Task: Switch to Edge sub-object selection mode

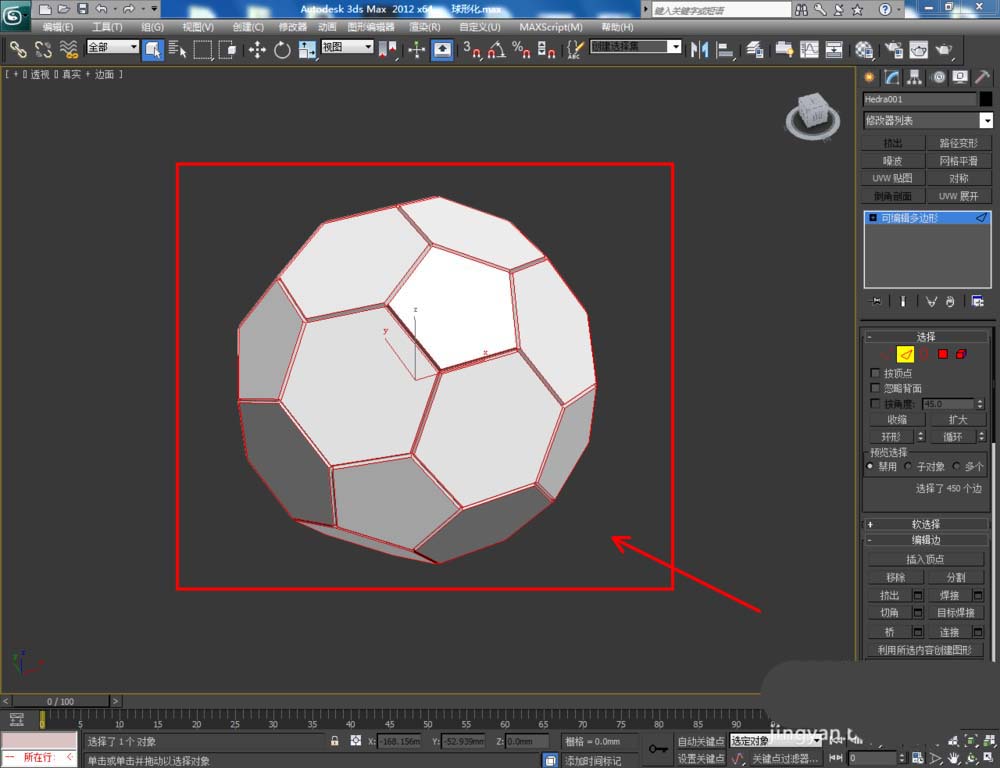Action: 904,354
